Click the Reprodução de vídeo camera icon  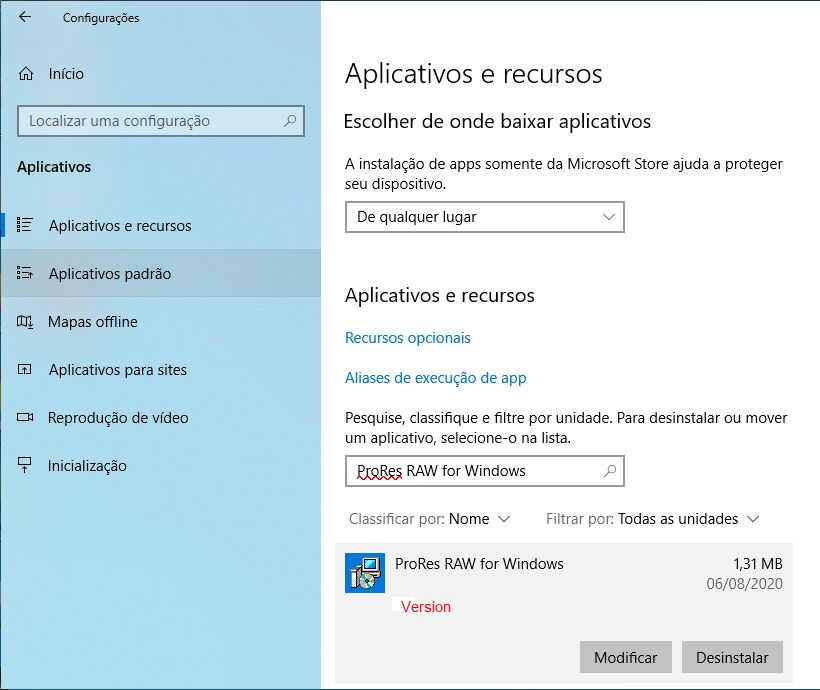(x=25, y=417)
